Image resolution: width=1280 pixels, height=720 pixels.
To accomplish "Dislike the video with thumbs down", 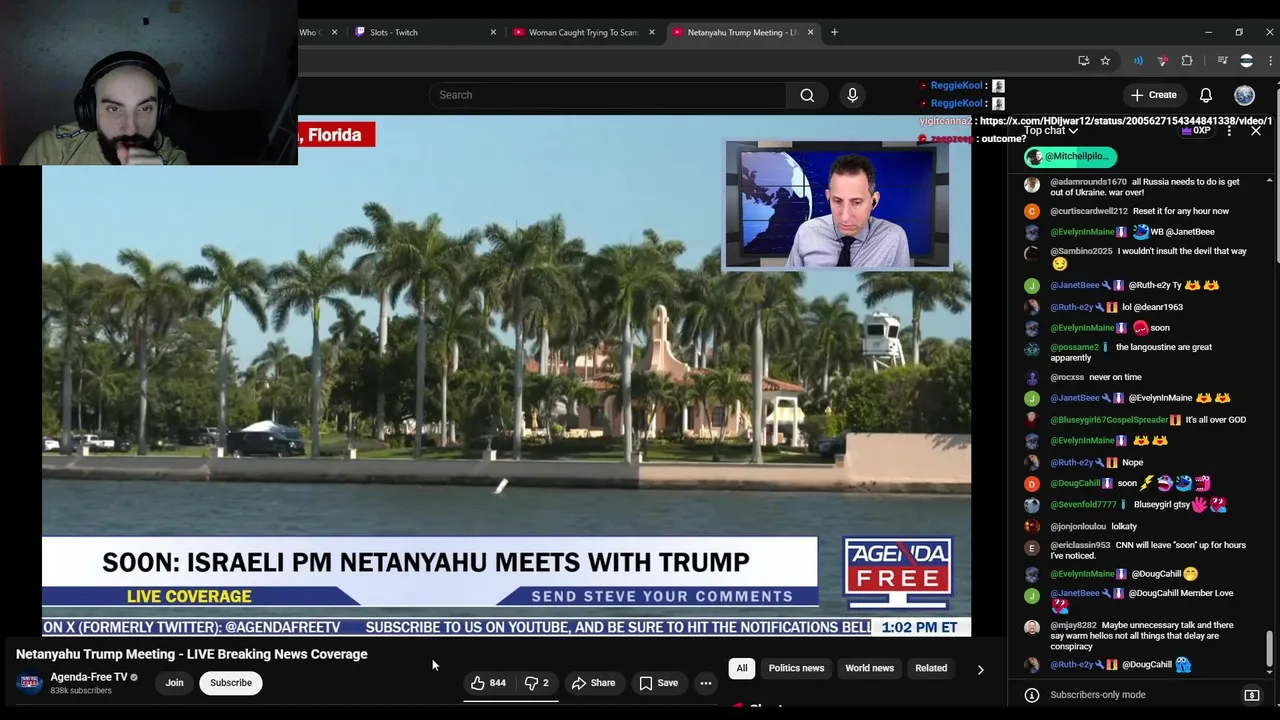I will pyautogui.click(x=537, y=683).
